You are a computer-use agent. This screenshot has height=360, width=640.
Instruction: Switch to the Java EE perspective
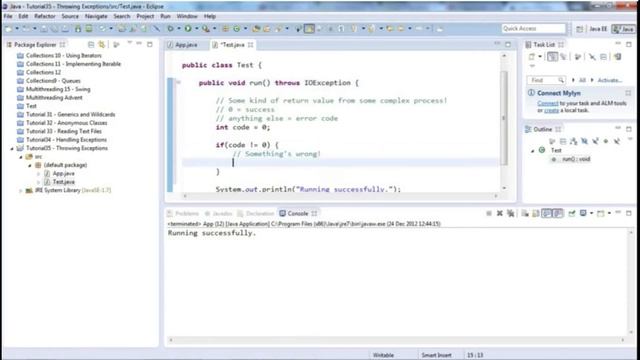tap(598, 29)
